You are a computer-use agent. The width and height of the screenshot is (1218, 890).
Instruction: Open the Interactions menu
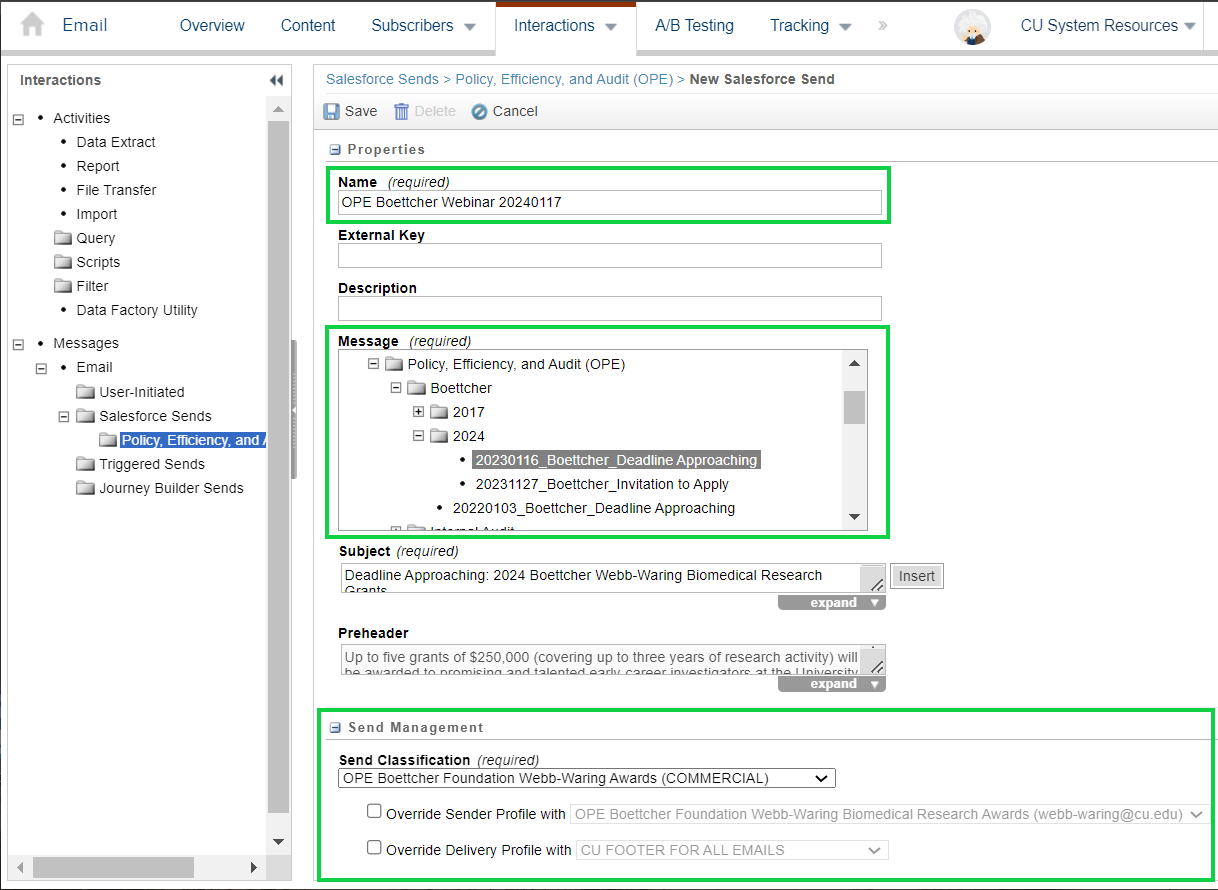[x=565, y=26]
